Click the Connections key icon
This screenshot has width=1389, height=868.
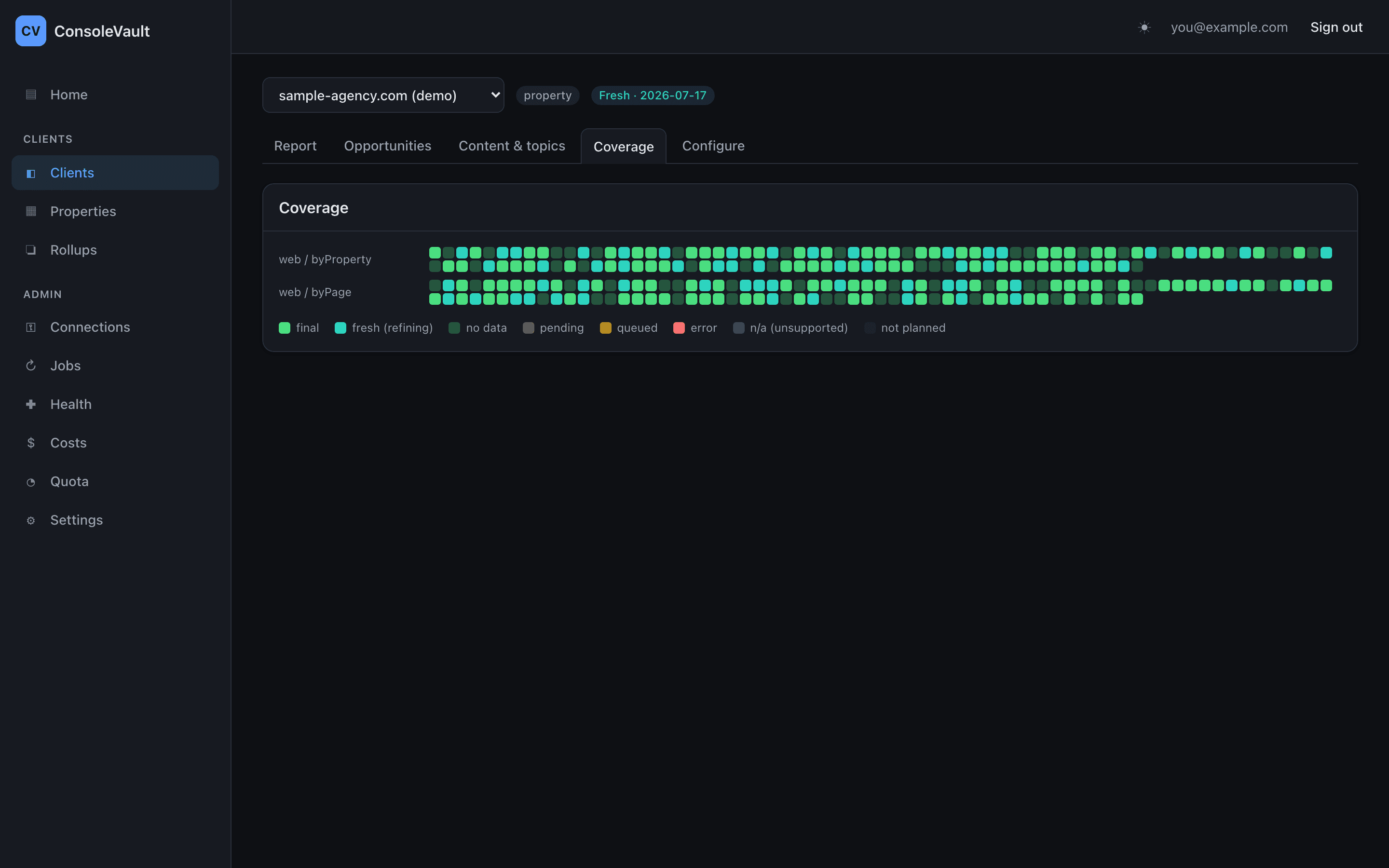point(31,327)
